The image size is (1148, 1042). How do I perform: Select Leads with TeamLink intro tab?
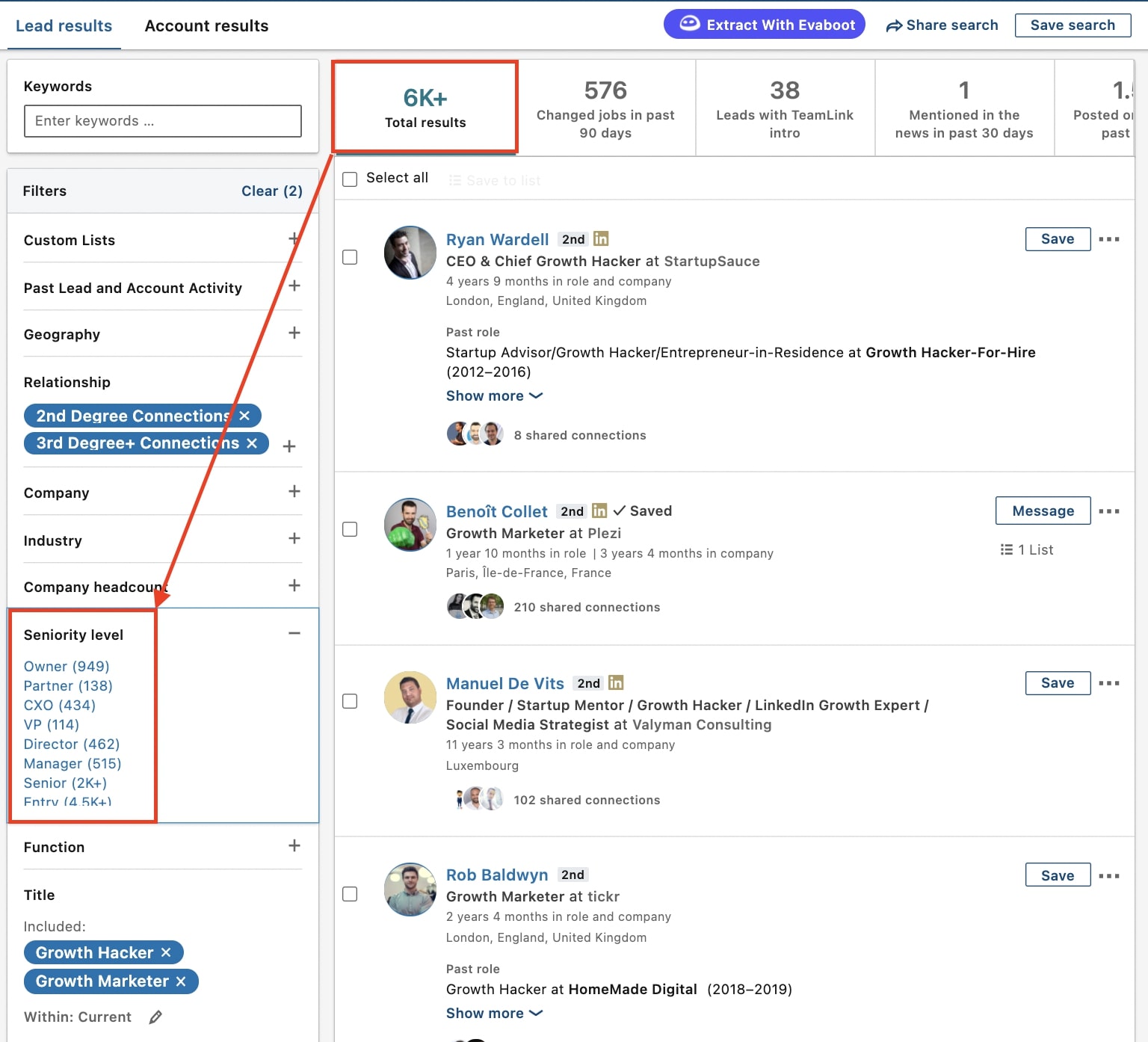coord(785,108)
